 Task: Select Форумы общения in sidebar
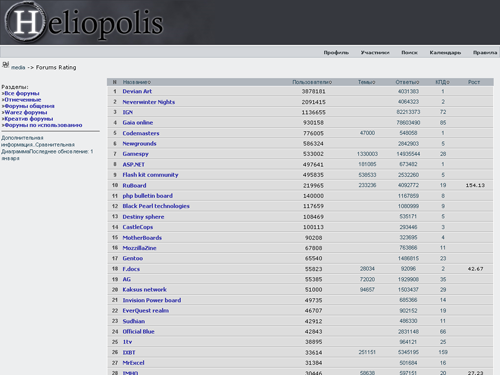pyautogui.click(x=29, y=106)
